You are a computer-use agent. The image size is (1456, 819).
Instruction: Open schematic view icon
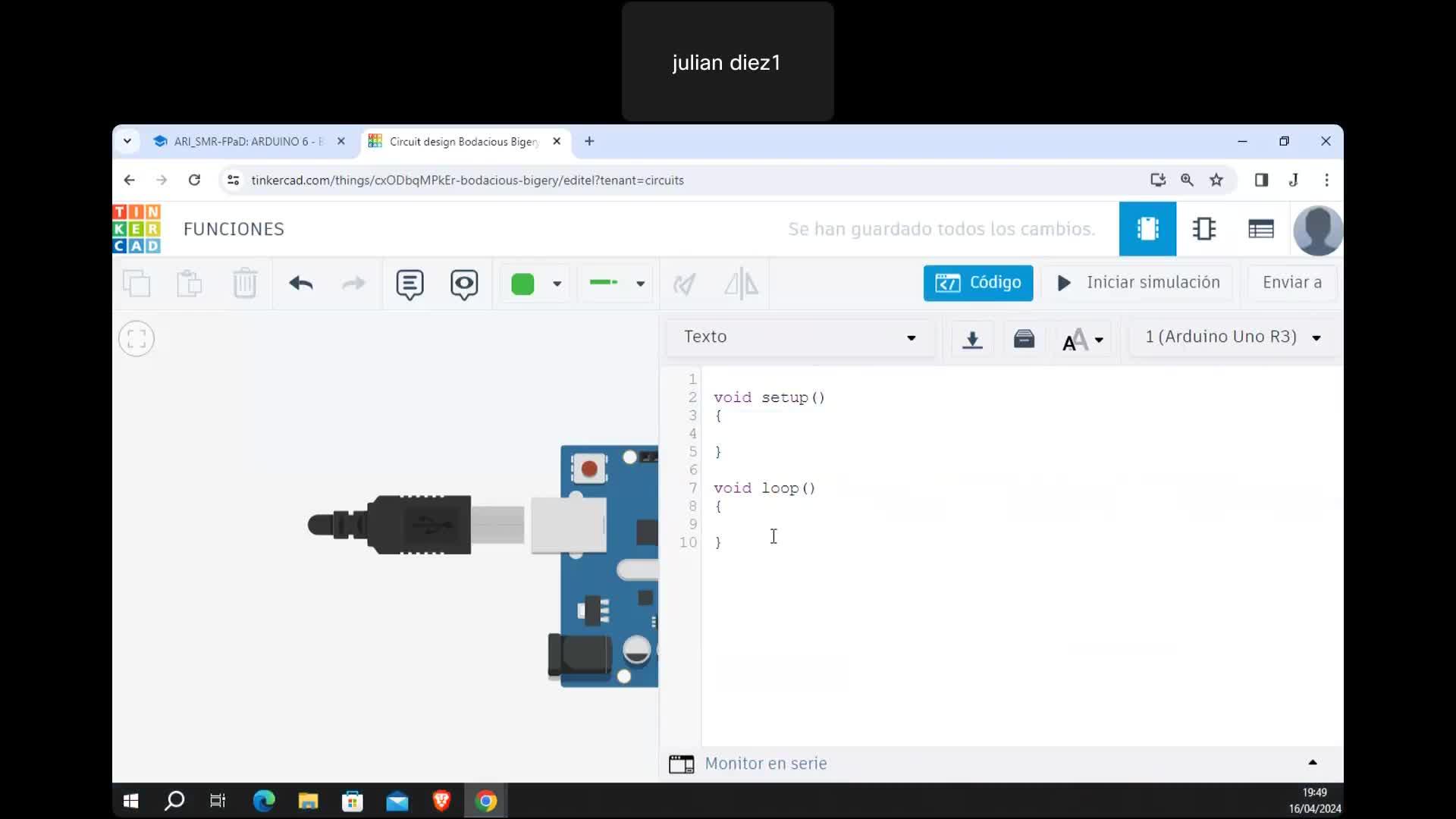pyautogui.click(x=1204, y=229)
